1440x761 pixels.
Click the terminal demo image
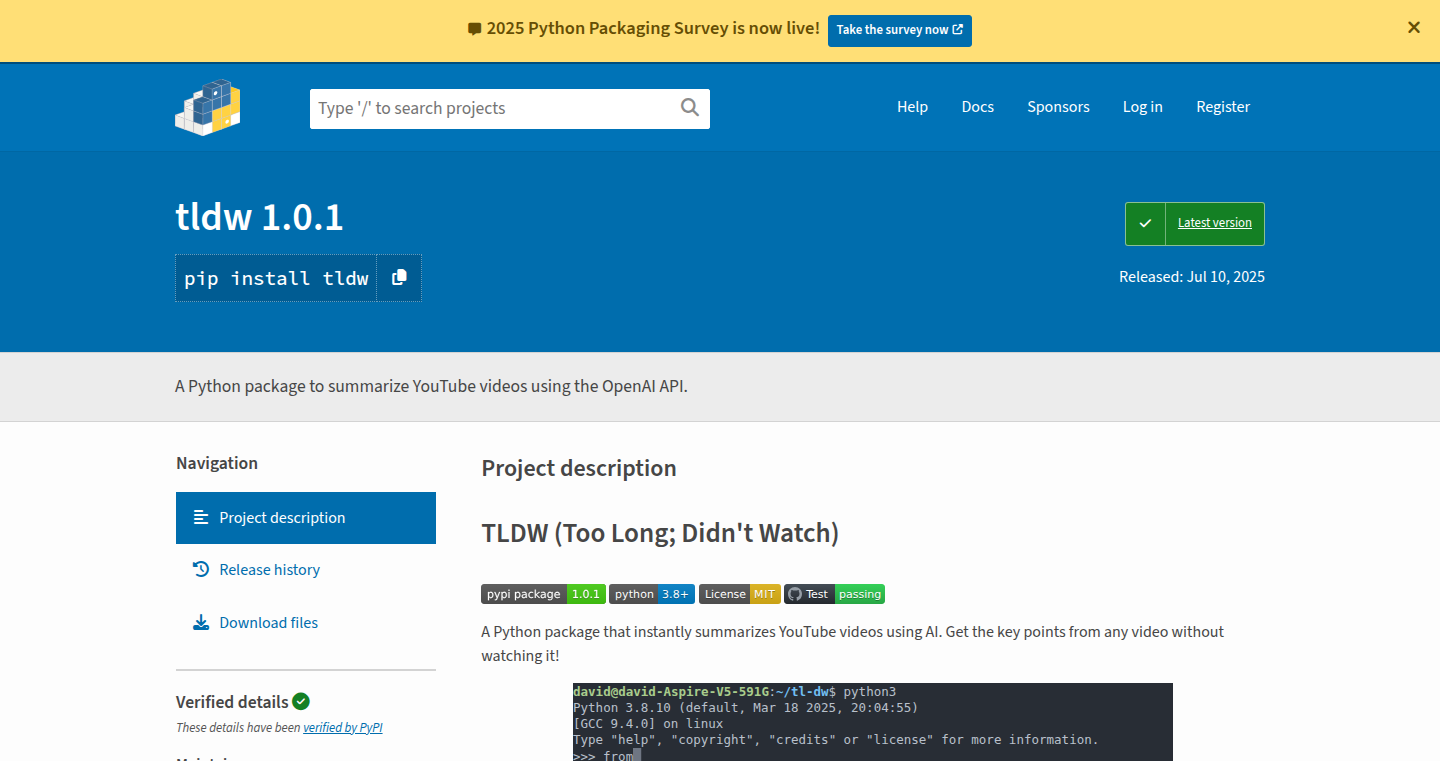[873, 722]
